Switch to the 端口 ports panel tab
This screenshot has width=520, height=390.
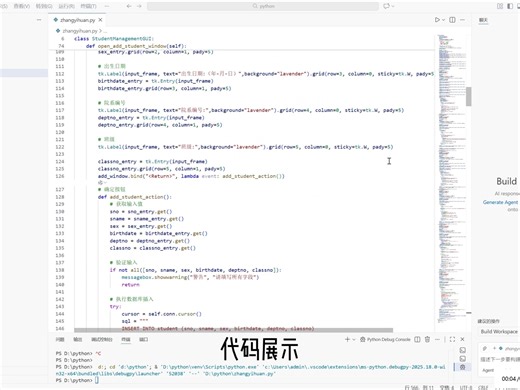[x=143, y=339]
